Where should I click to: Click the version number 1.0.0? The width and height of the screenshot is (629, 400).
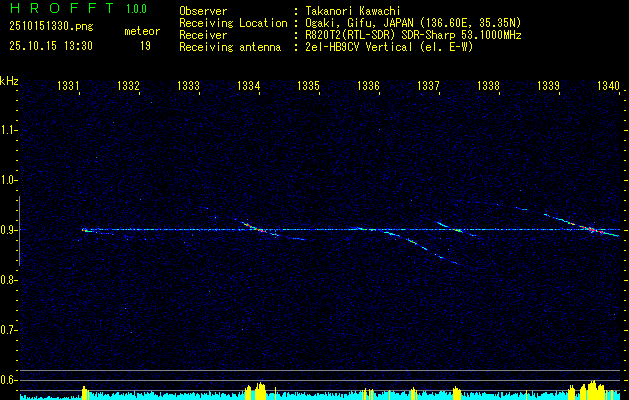coord(136,9)
